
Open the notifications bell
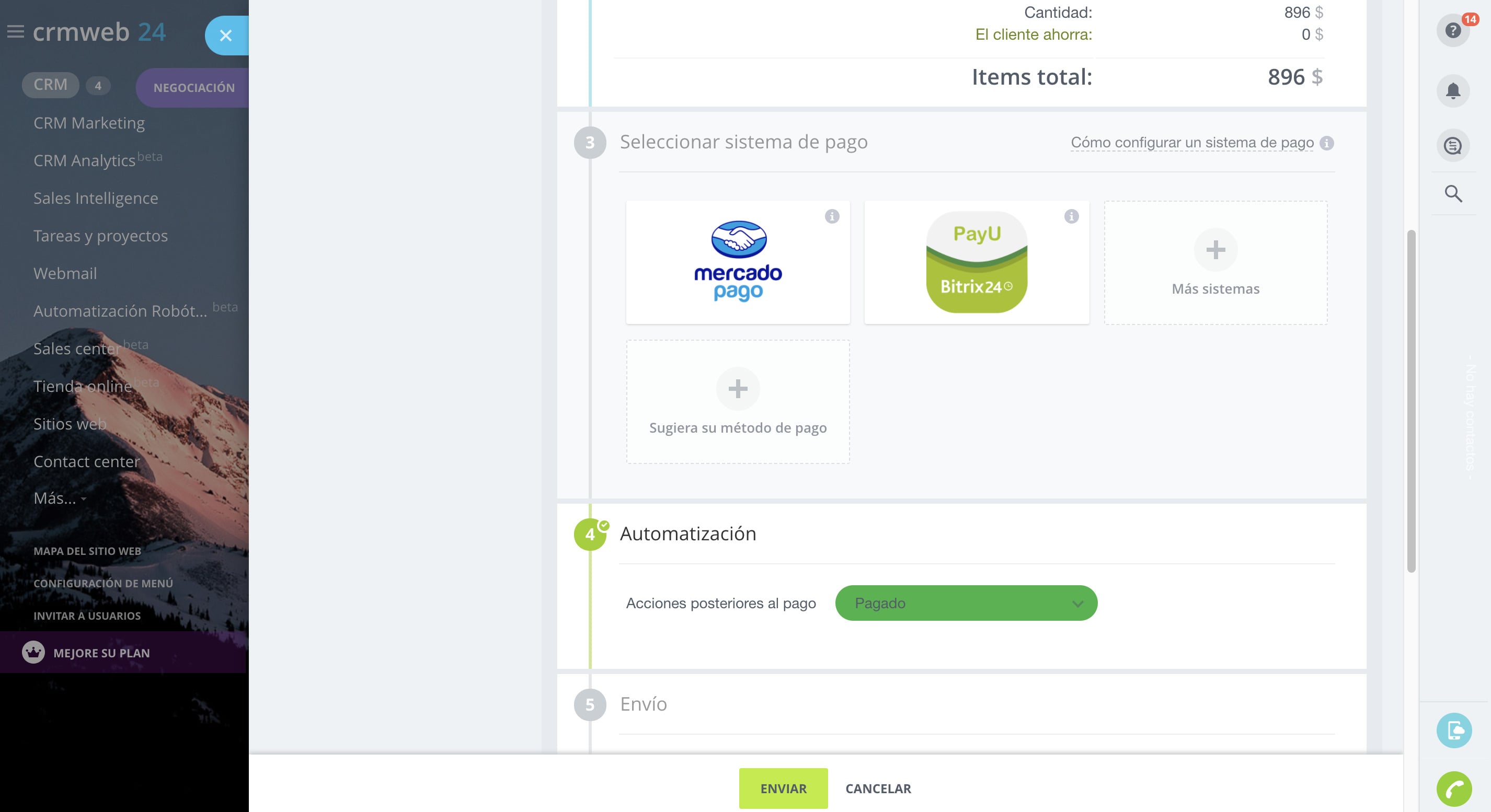coord(1453,91)
